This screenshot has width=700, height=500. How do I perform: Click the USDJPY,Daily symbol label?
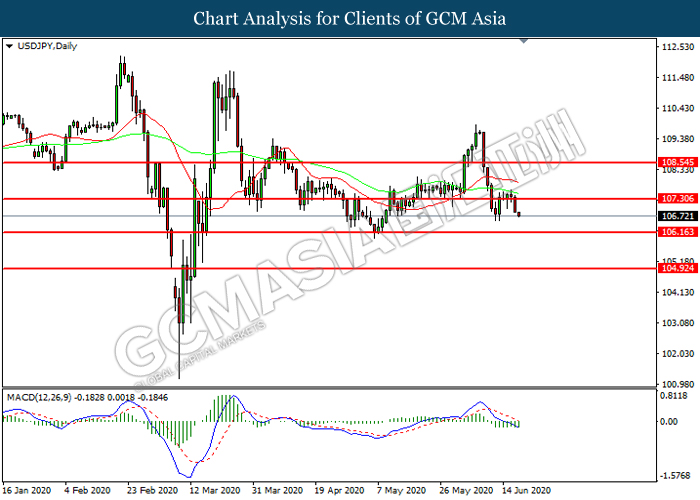(47, 46)
